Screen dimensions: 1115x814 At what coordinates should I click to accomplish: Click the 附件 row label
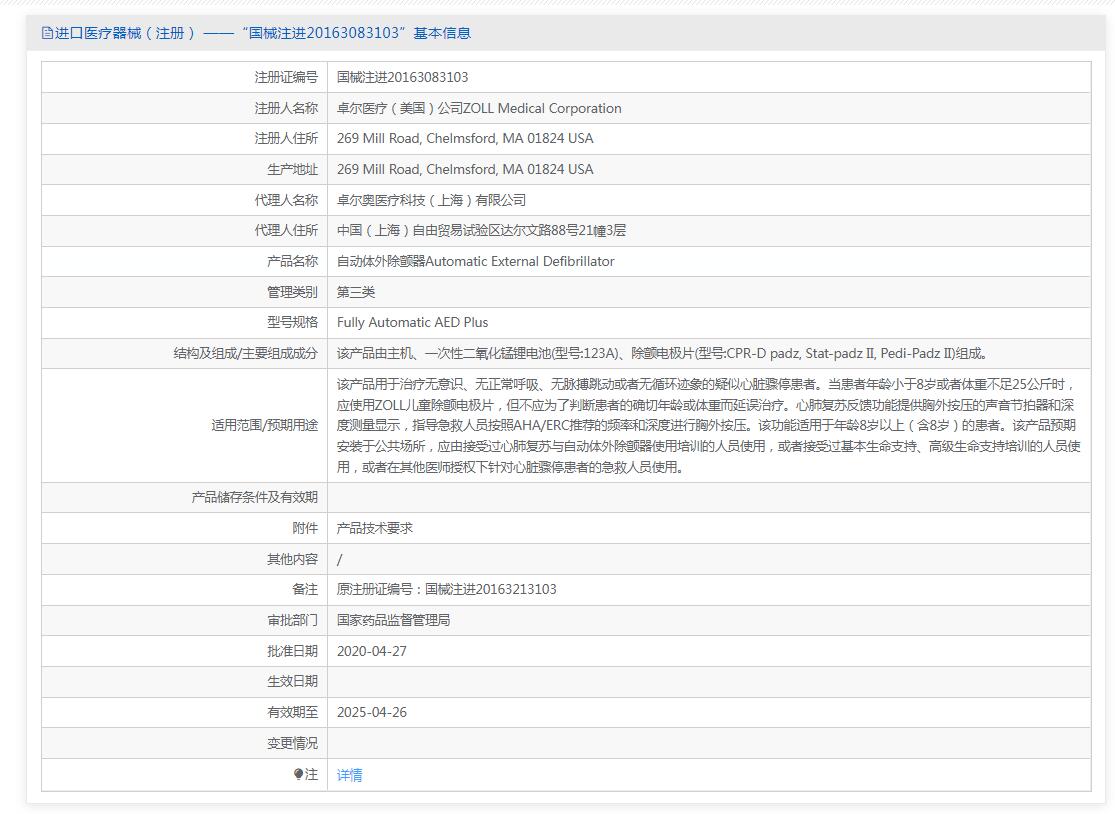tap(305, 528)
